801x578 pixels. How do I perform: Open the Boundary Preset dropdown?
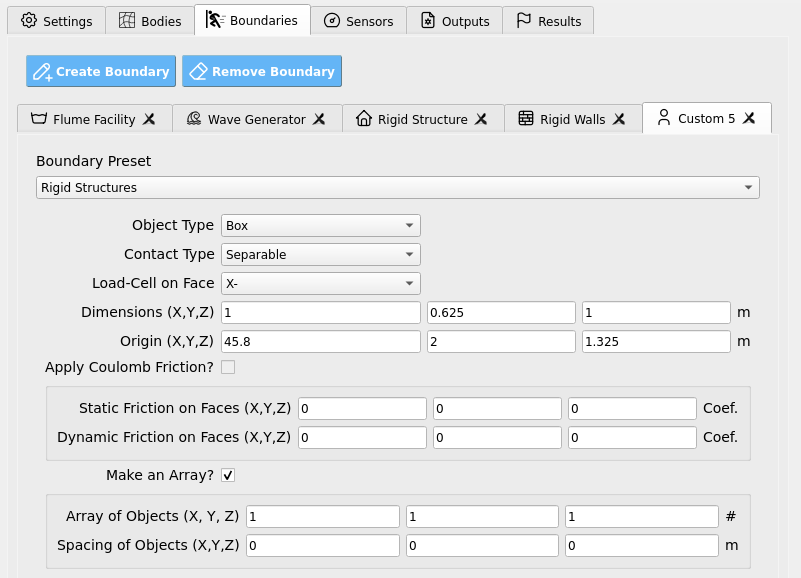tap(397, 188)
